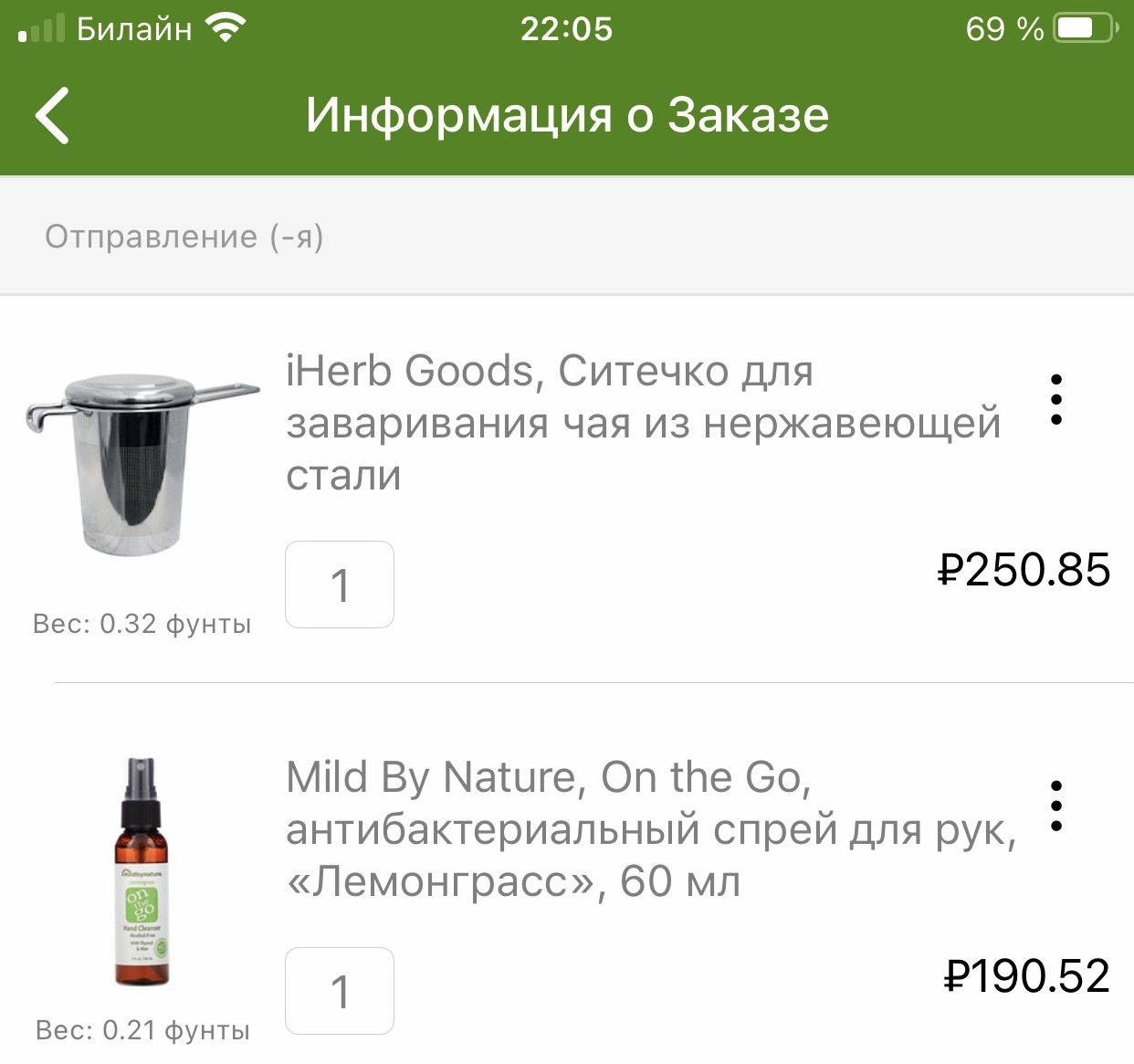Tap the Билайн carrier name

[x=134, y=28]
